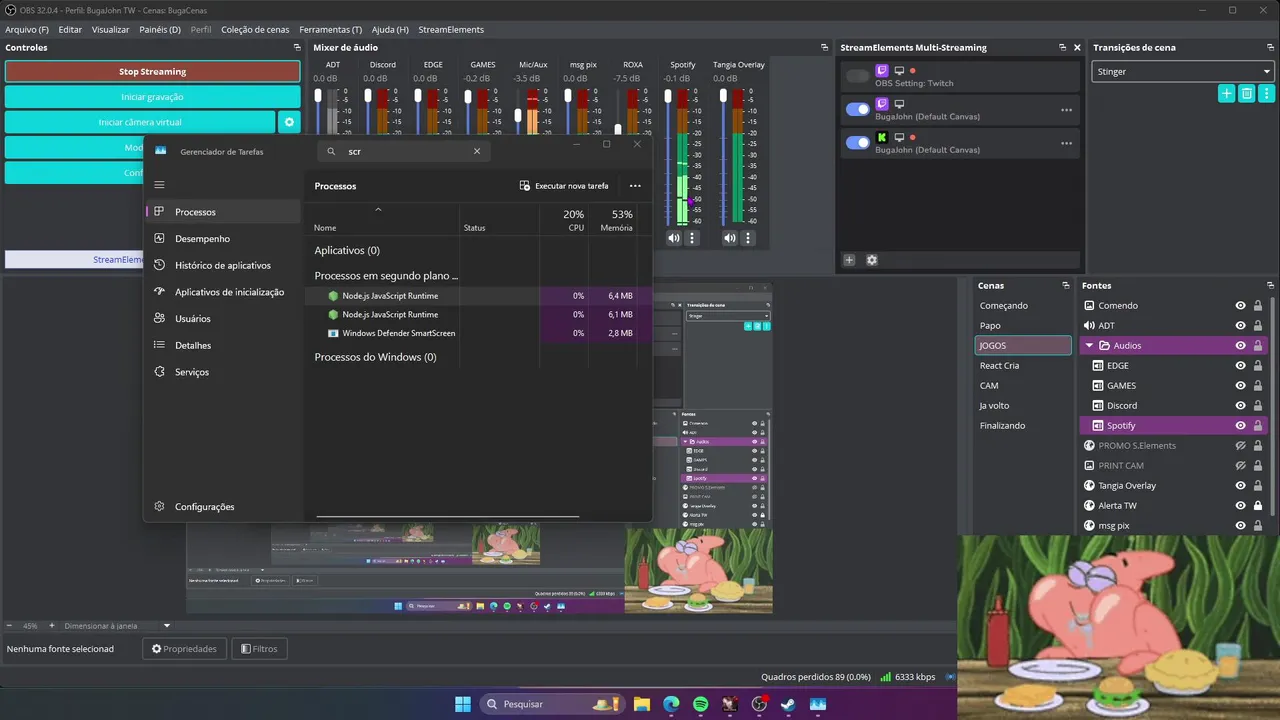Open Steam from the taskbar
Screen dimensions: 1280x720
[x=788, y=704]
